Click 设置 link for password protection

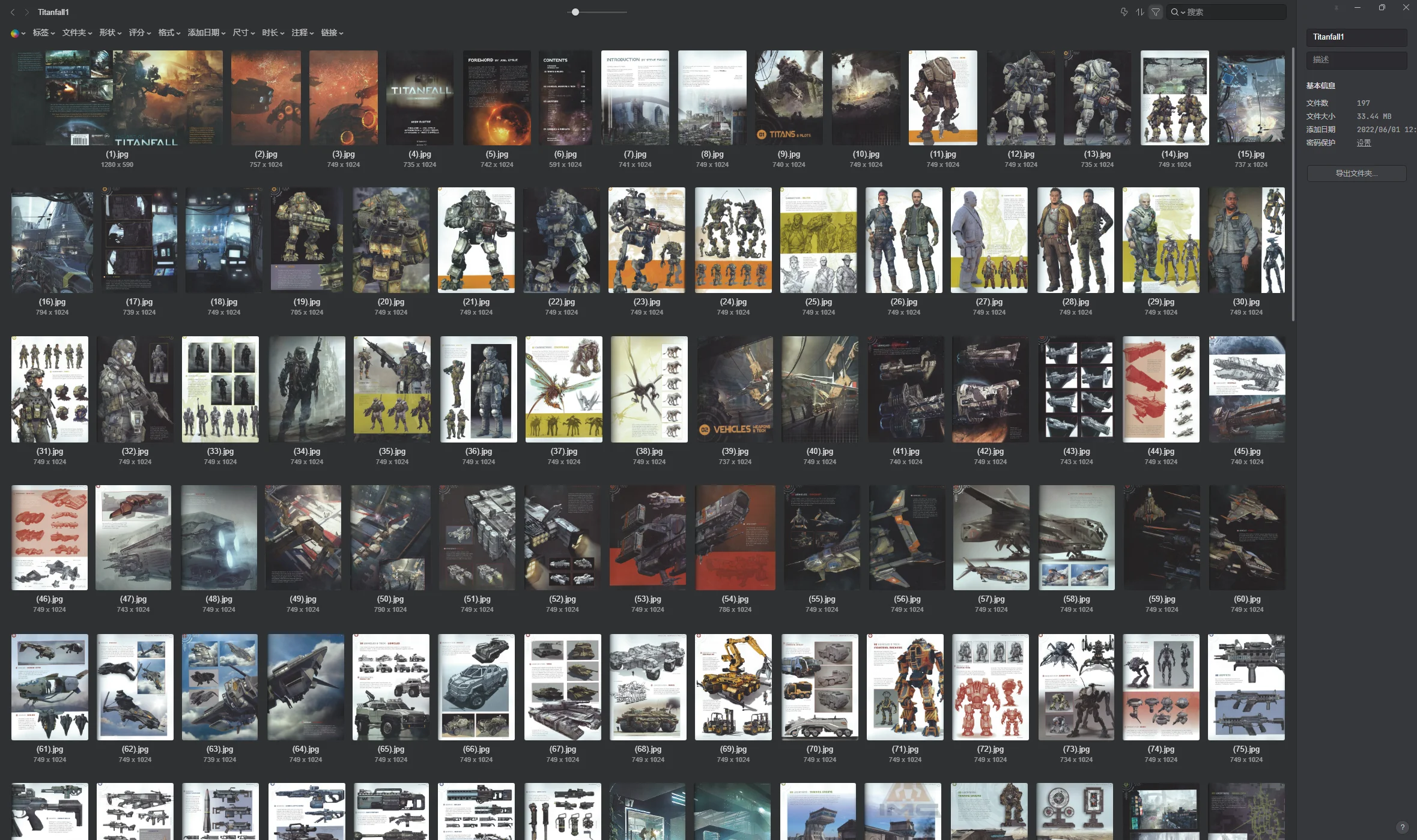tap(1364, 143)
